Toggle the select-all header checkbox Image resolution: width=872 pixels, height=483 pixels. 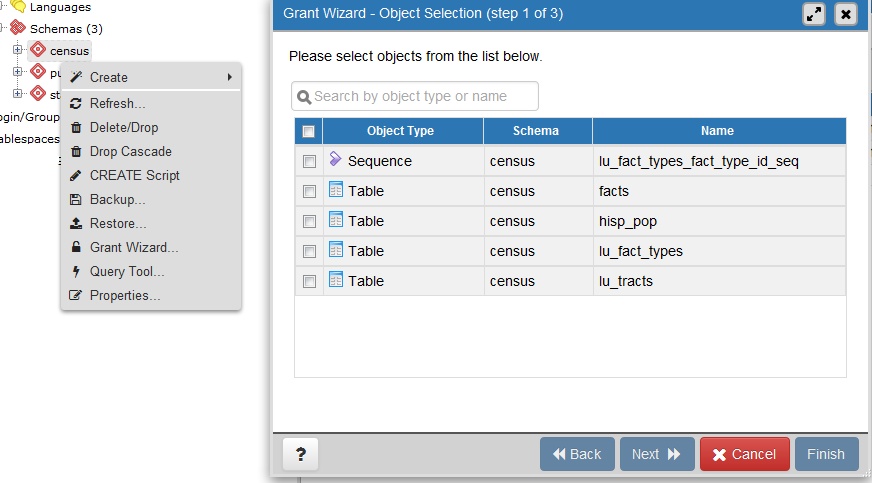point(309,131)
